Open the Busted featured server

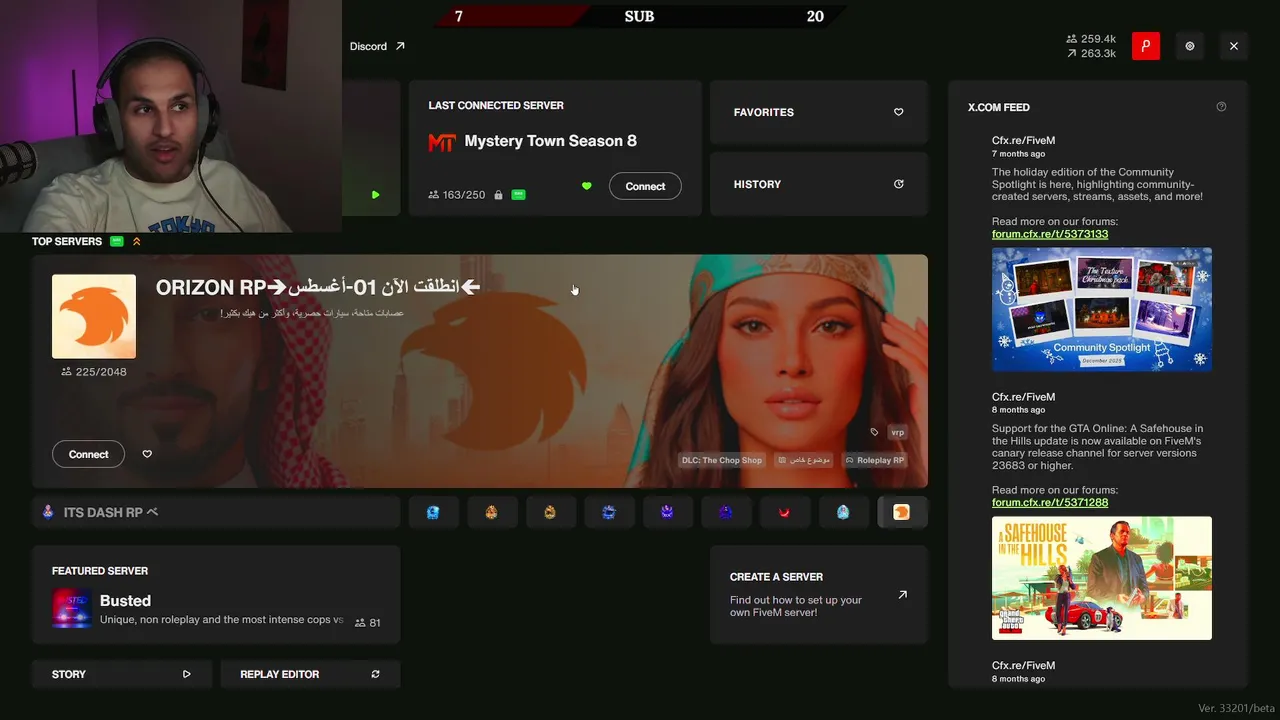point(216,597)
